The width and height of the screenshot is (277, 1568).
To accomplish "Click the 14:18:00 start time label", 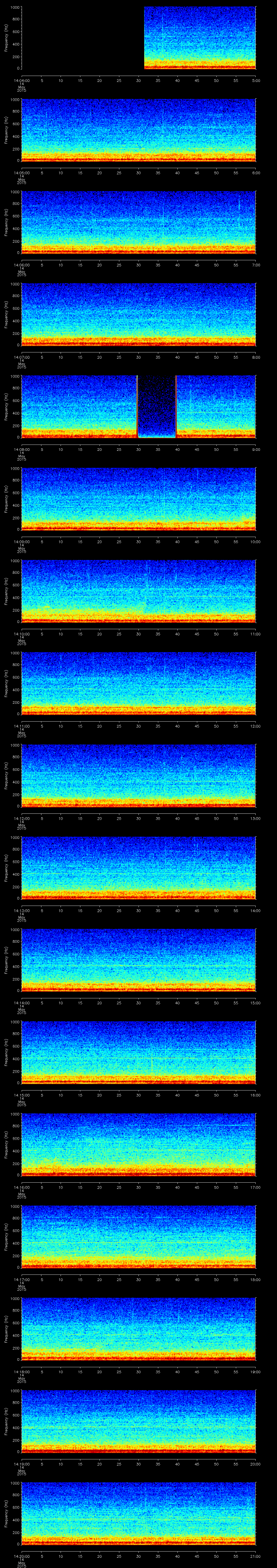I will [x=21, y=1372].
